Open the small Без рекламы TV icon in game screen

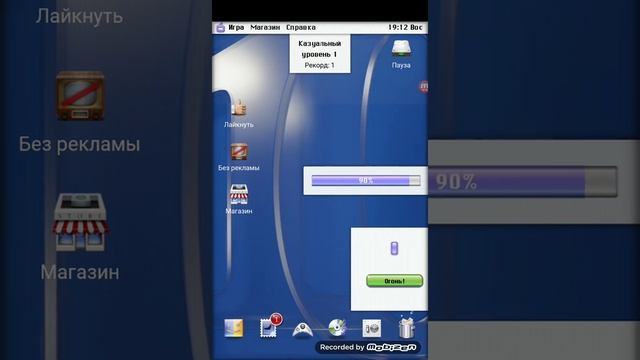pos(239,151)
